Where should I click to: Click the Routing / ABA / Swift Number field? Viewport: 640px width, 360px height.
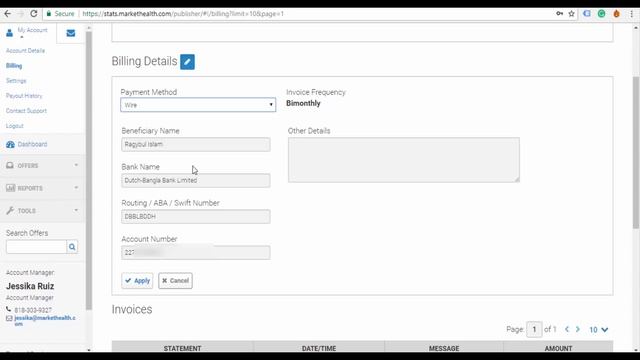coord(196,216)
